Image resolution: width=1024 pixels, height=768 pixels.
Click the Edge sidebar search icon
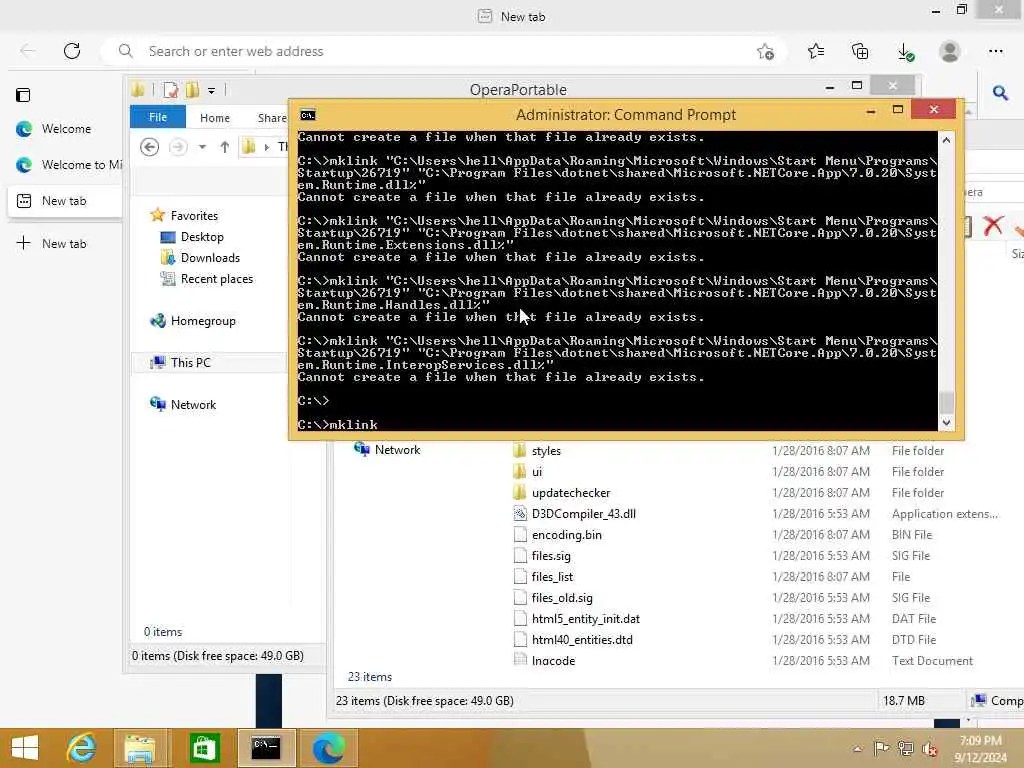1000,93
